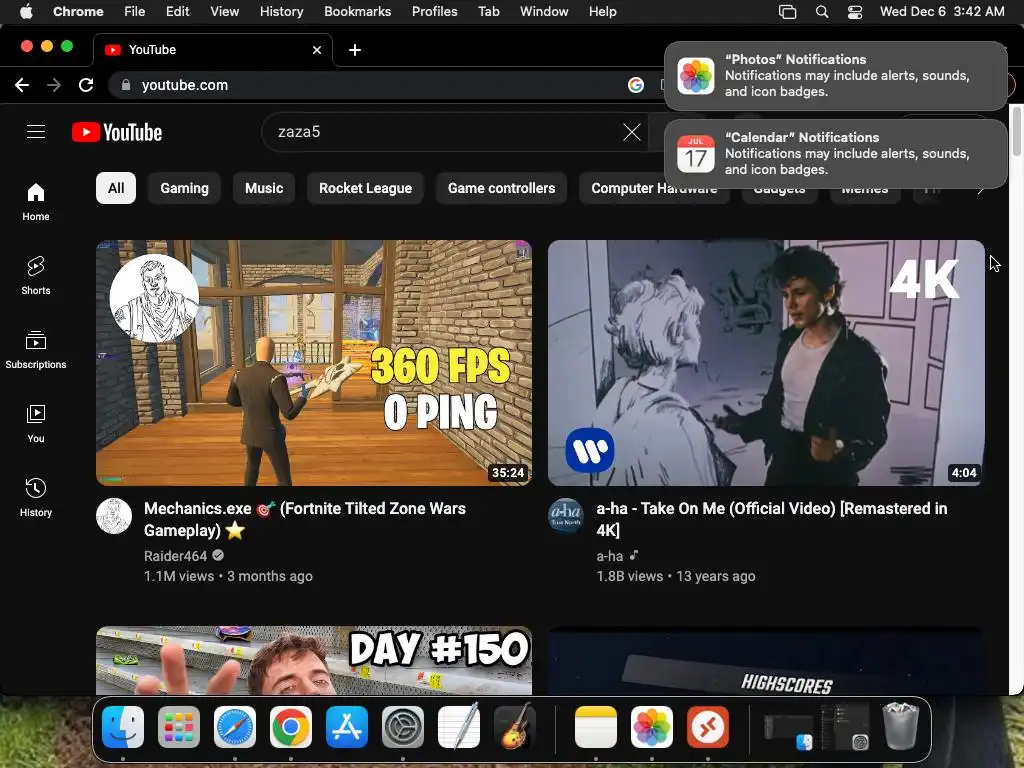Open Photos from the Dock
Viewport: 1024px width, 768px height.
coord(652,727)
